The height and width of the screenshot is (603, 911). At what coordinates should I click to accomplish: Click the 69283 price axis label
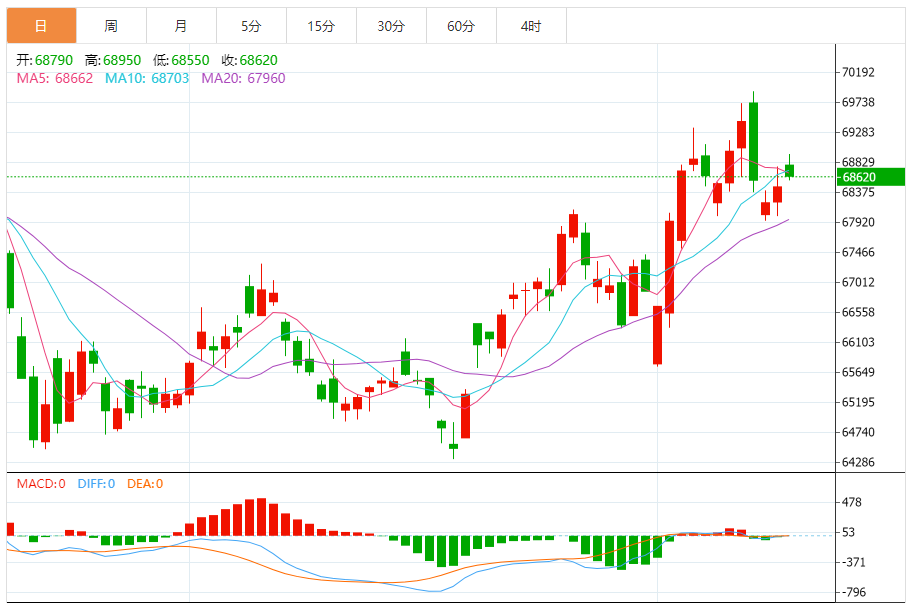pyautogui.click(x=858, y=132)
